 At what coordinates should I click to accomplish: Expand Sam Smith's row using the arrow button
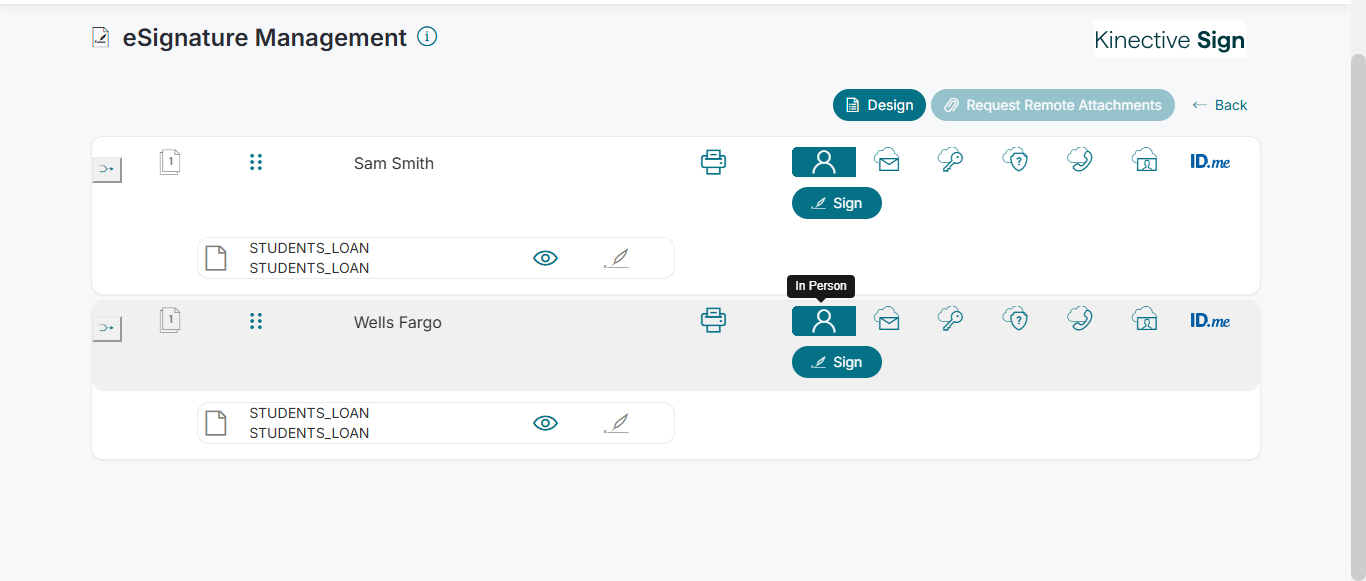click(x=107, y=170)
